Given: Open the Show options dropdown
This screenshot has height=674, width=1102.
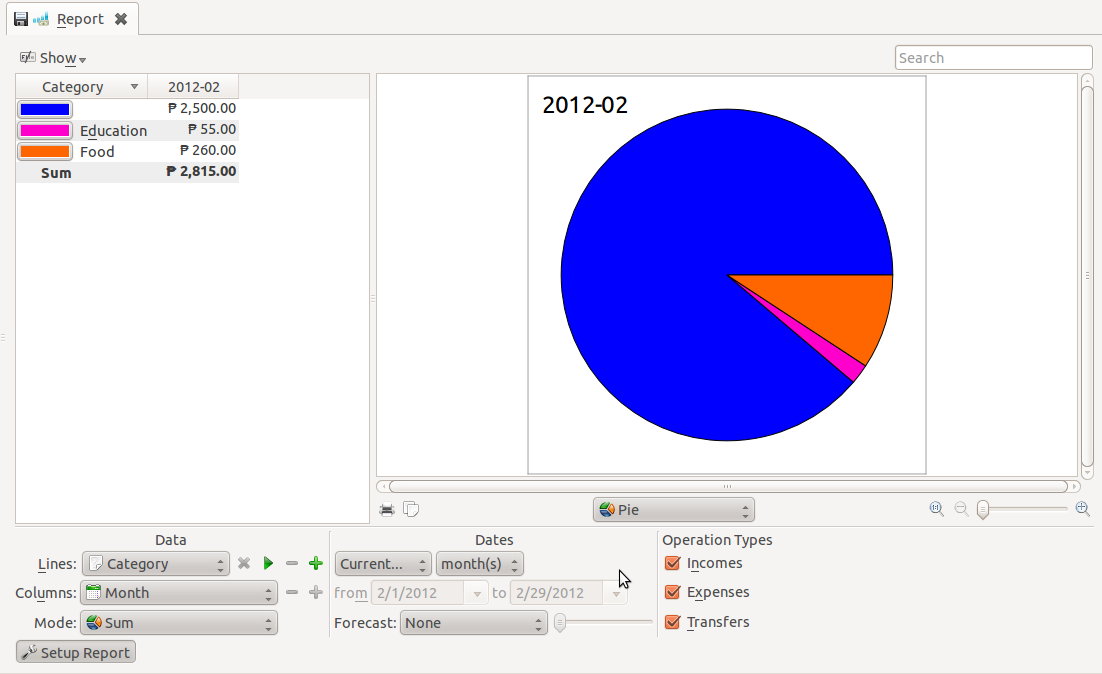Looking at the screenshot, I should coord(52,58).
